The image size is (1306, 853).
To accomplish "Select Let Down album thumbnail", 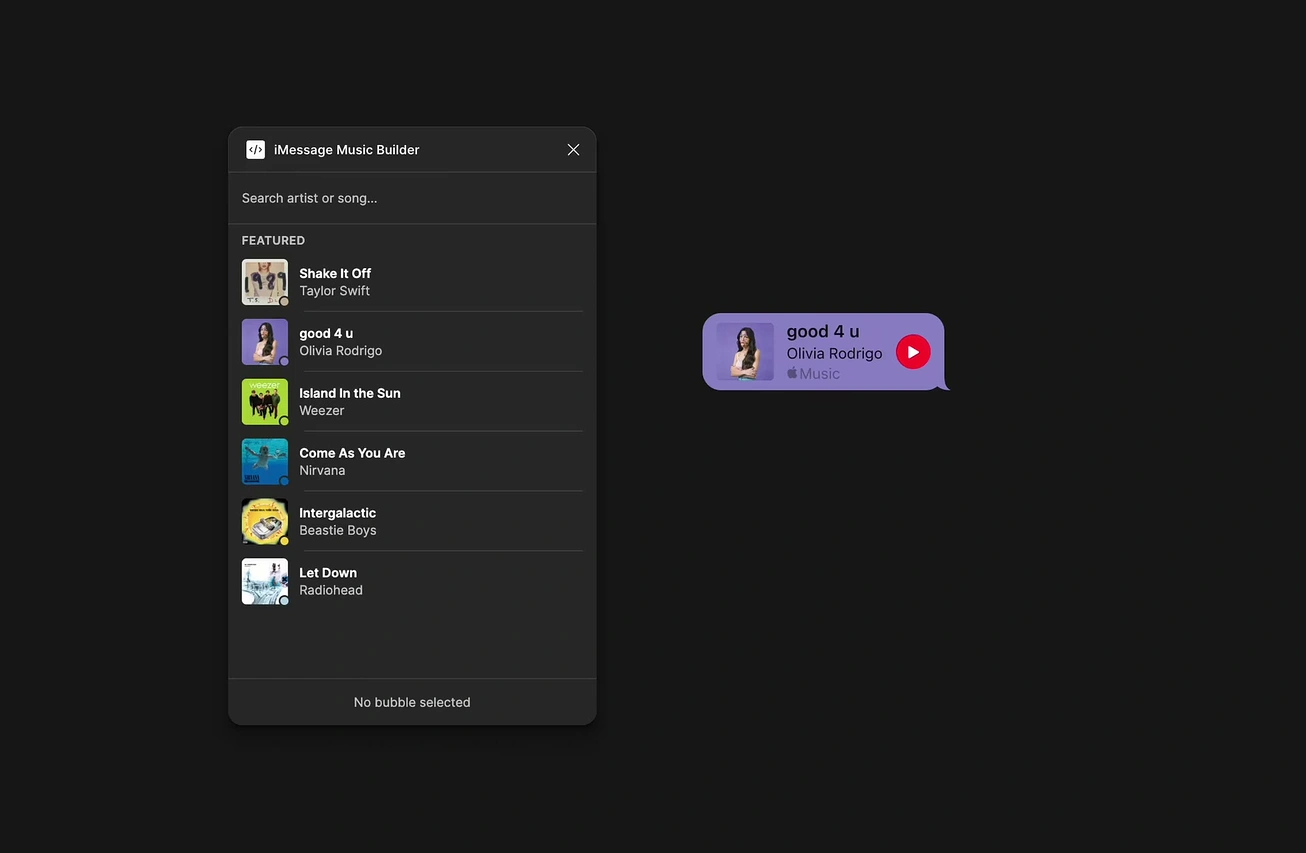I will tap(265, 582).
